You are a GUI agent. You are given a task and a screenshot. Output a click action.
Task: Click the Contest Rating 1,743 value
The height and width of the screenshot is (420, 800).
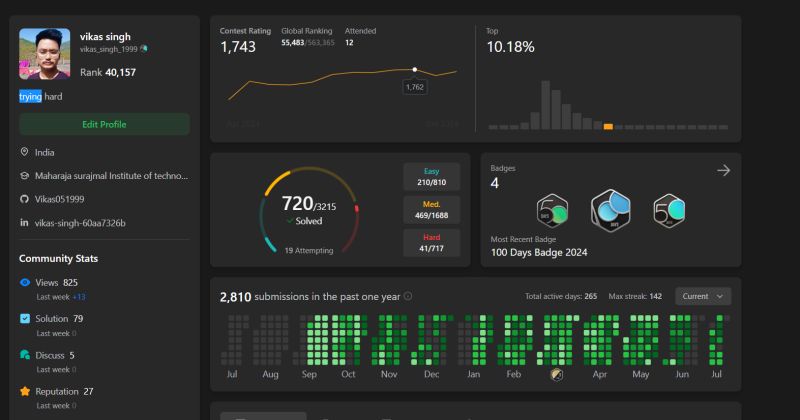(x=238, y=47)
